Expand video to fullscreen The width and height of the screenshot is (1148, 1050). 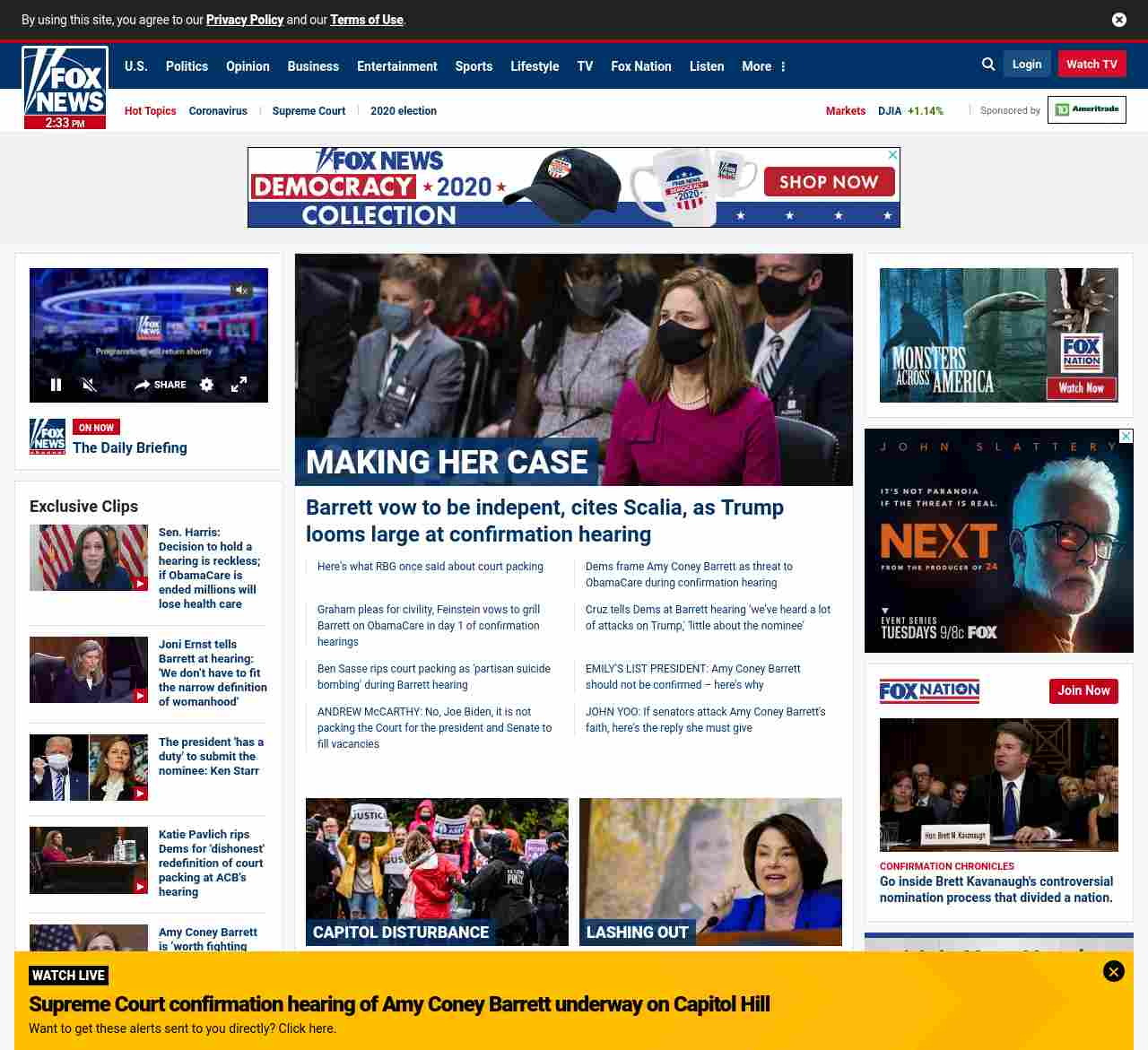[239, 385]
